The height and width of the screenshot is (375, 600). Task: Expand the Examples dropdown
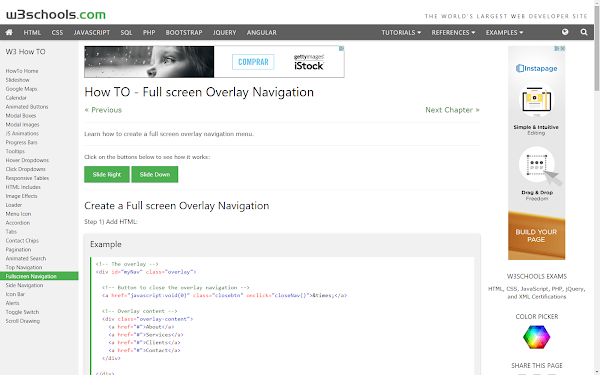click(504, 33)
